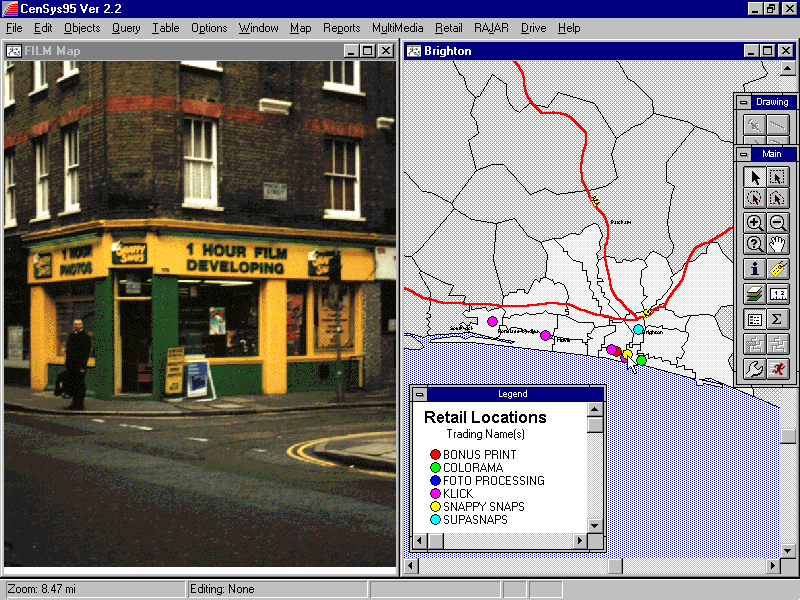Open the Legend window control menu box

[421, 394]
